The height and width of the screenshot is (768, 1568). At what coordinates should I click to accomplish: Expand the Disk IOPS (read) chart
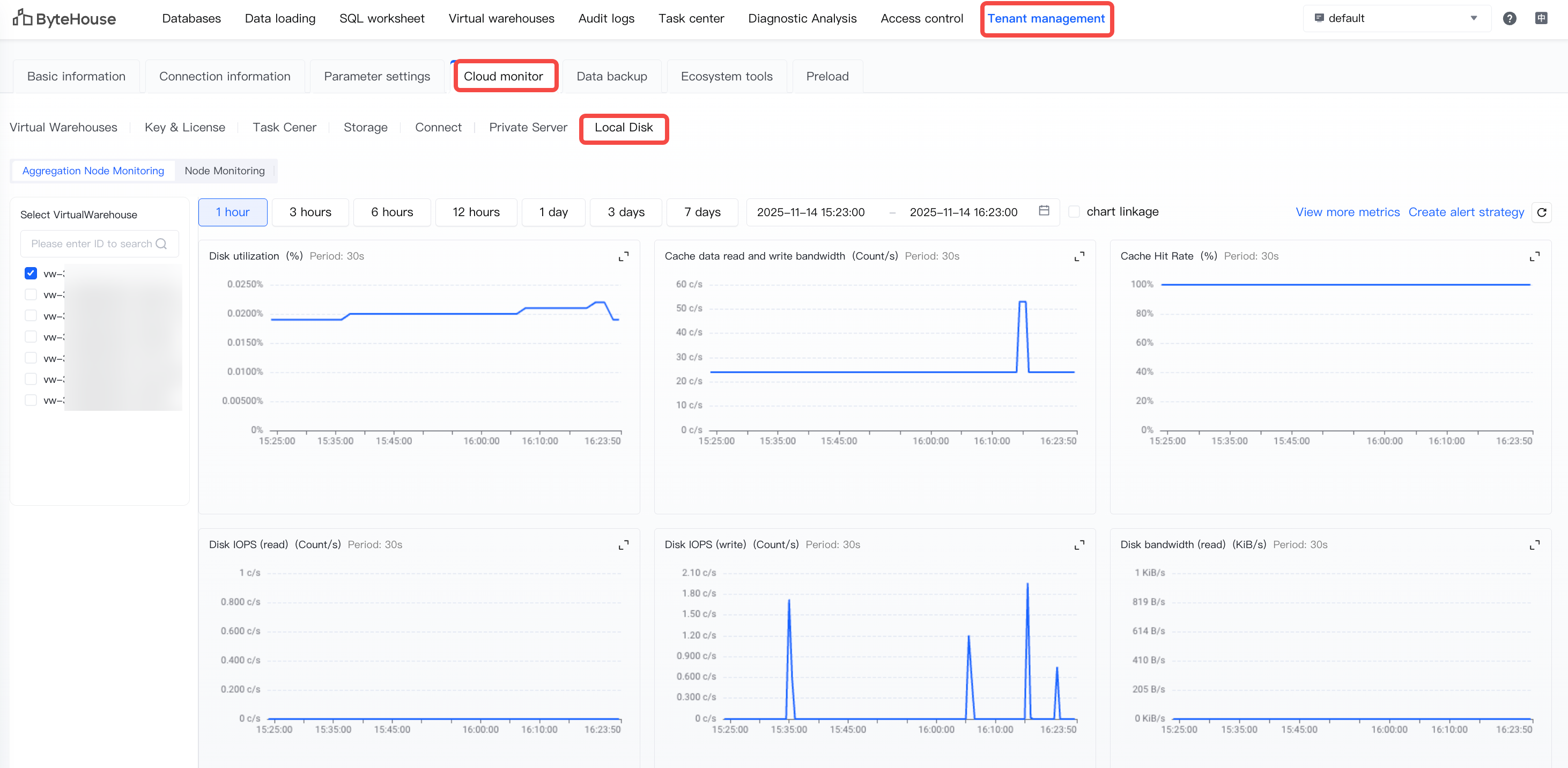(623, 545)
